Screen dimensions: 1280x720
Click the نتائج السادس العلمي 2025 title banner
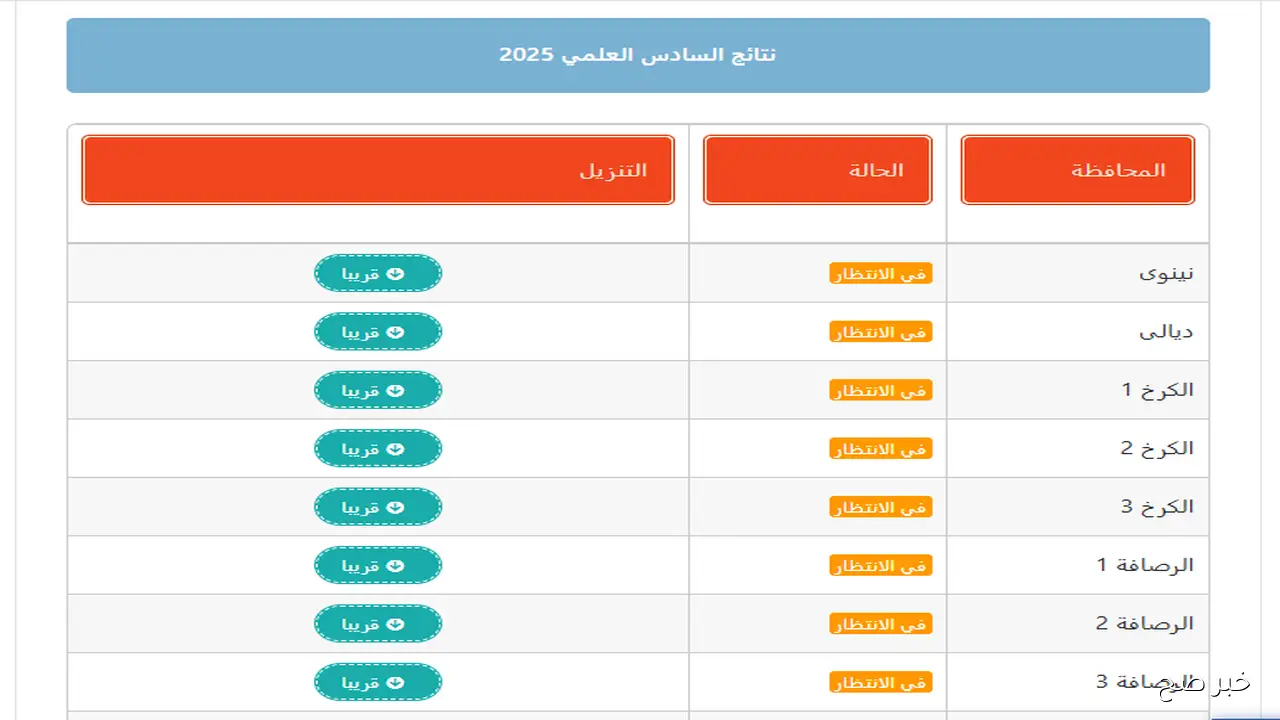coord(639,55)
